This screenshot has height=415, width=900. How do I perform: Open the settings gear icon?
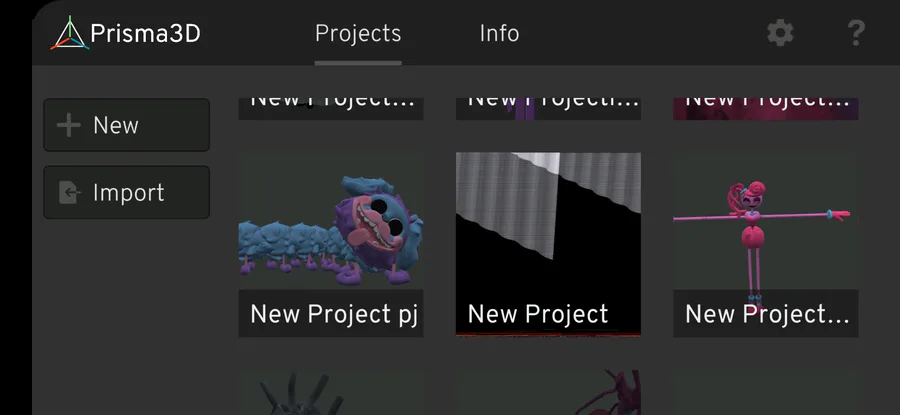(780, 33)
